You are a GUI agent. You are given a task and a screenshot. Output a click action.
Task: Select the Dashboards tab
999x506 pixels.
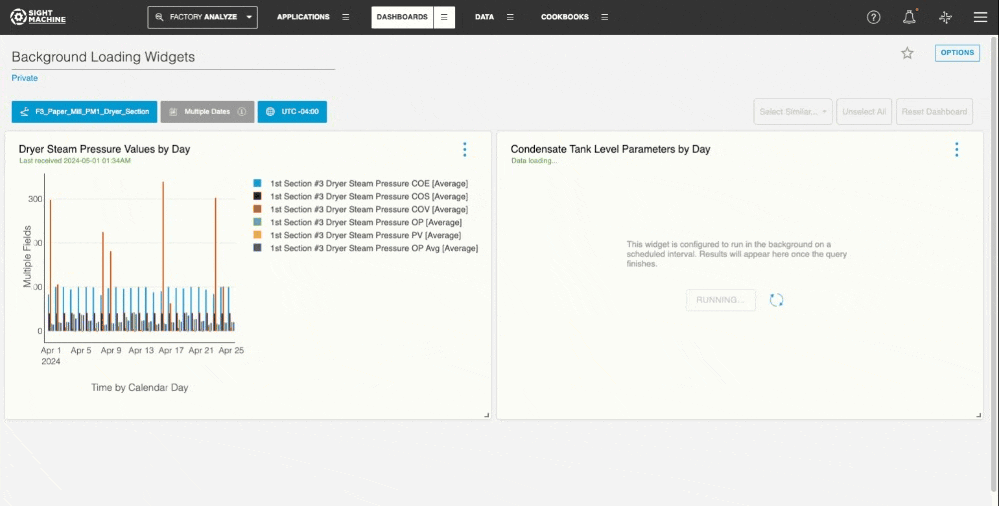pos(402,17)
